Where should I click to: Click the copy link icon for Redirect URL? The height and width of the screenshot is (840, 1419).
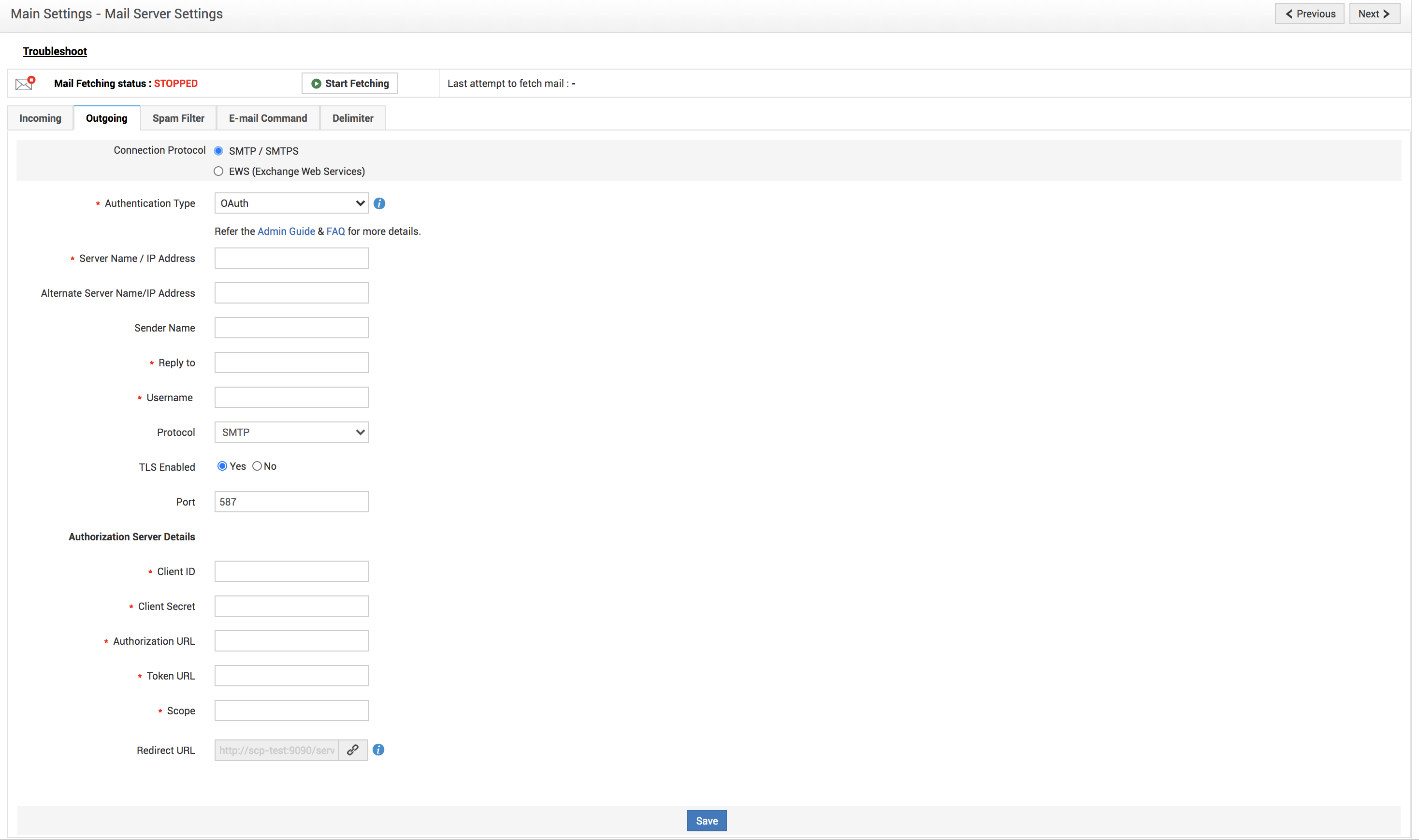click(353, 750)
